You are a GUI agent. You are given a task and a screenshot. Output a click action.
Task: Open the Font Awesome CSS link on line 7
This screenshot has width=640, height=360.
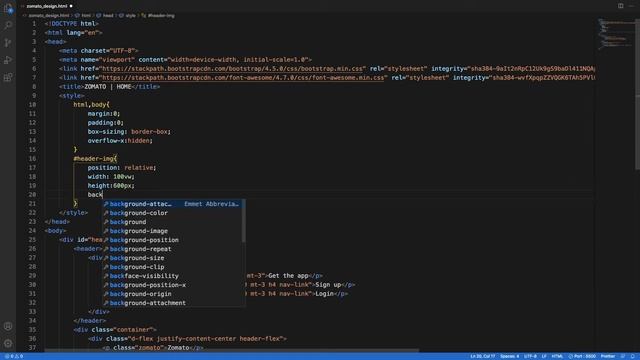point(243,78)
